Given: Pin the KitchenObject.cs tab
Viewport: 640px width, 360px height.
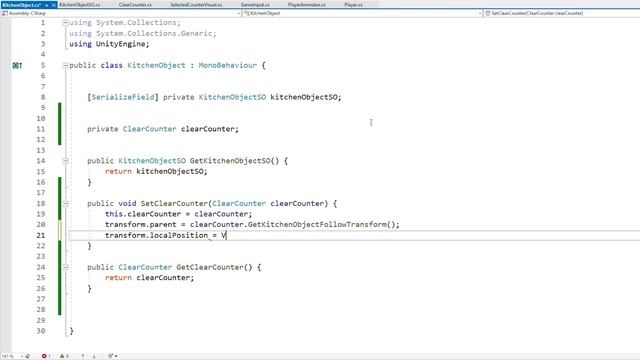Looking at the screenshot, I should [x=47, y=5].
